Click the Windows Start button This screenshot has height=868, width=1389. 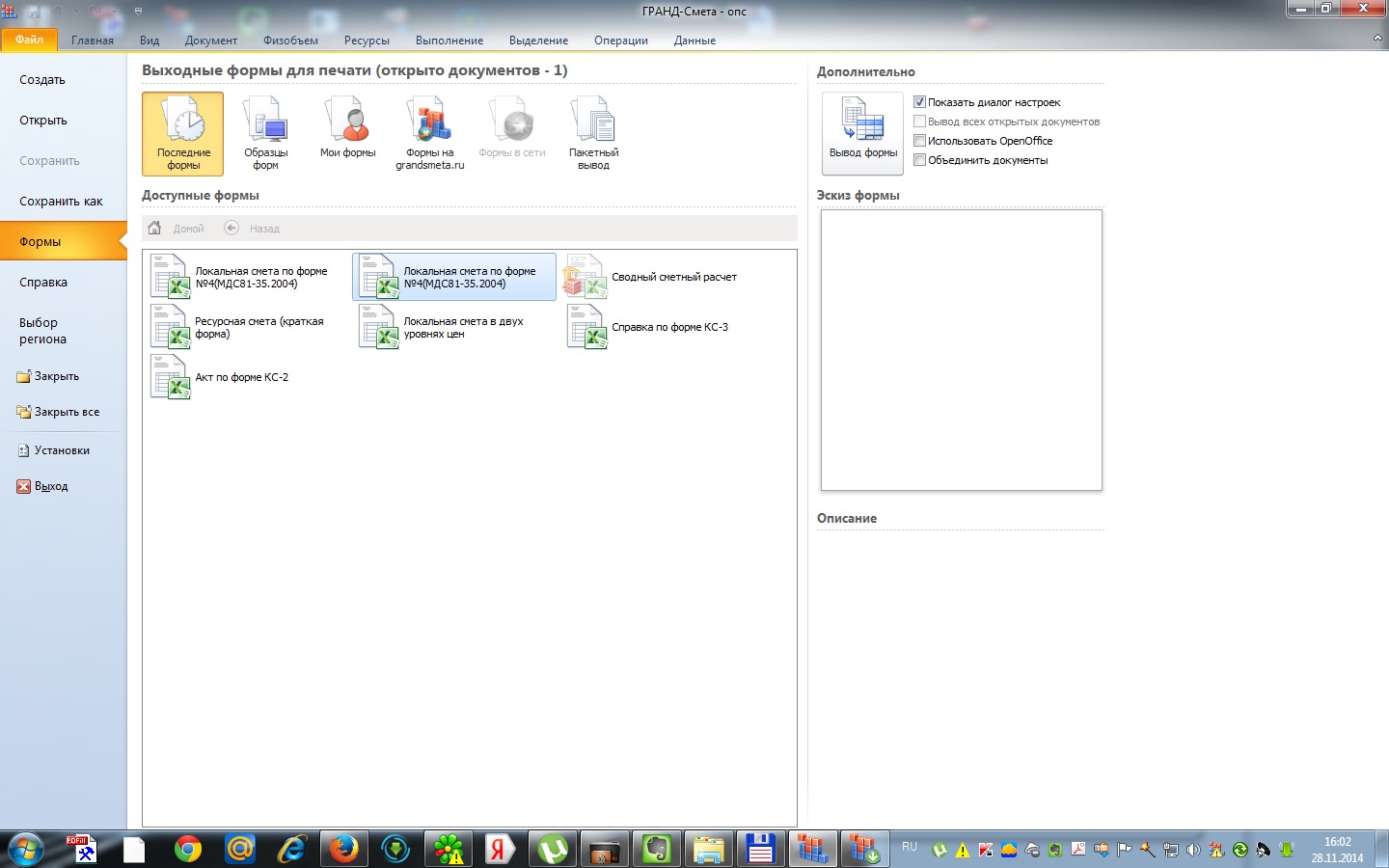pos(25,850)
